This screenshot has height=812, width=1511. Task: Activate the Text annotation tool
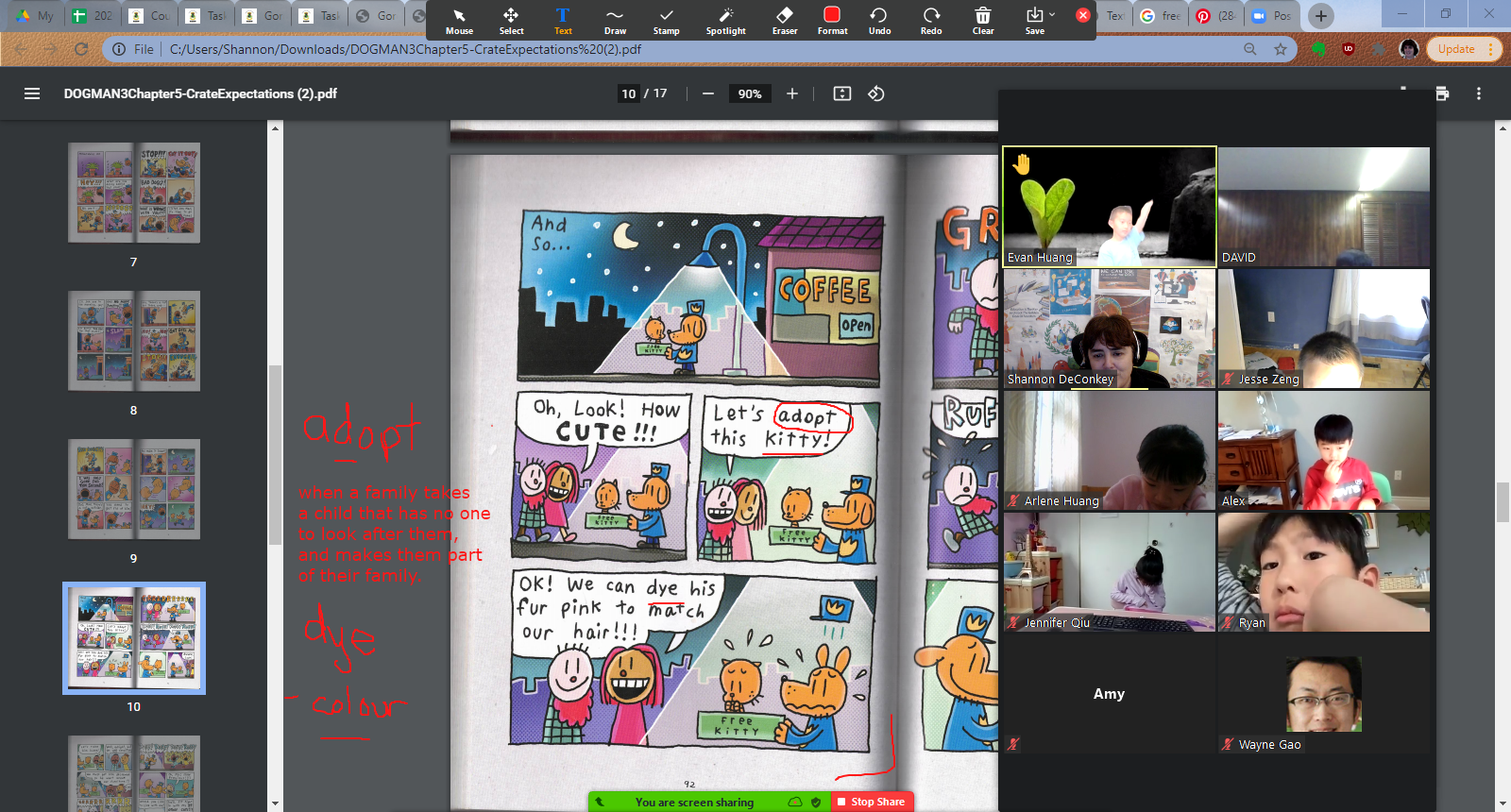click(x=563, y=21)
